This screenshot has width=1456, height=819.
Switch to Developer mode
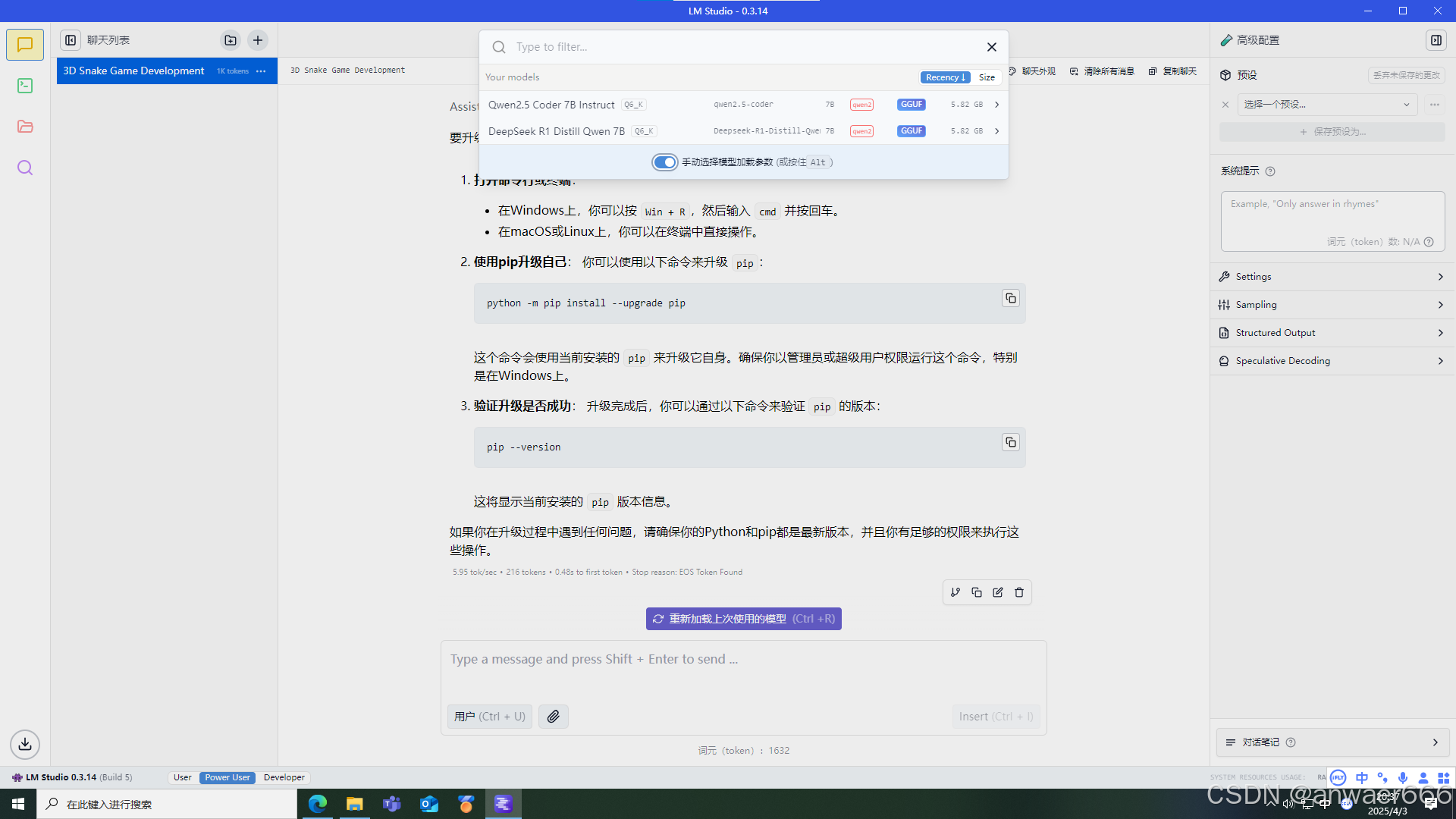(x=284, y=777)
